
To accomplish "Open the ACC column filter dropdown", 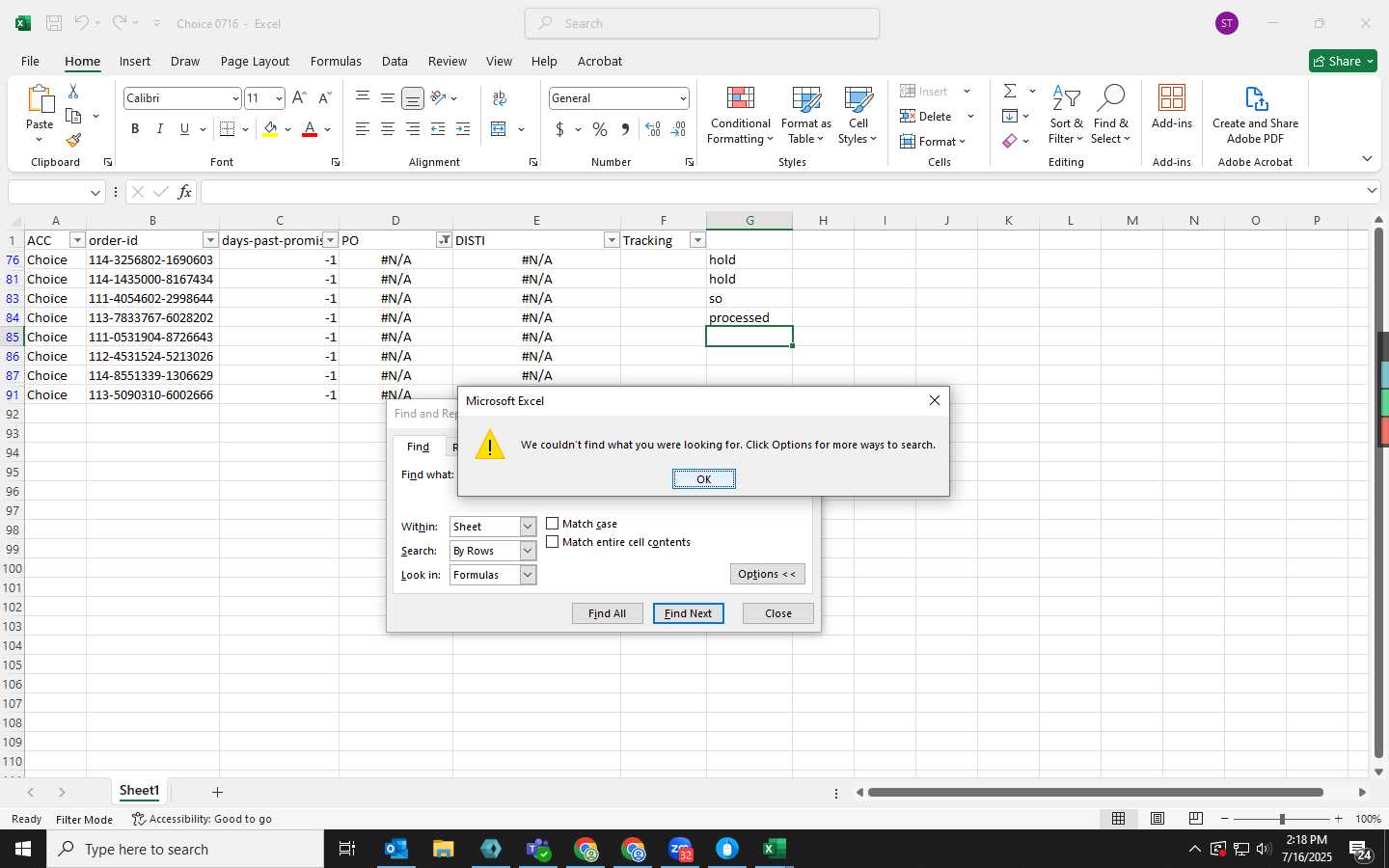I will click(x=77, y=240).
